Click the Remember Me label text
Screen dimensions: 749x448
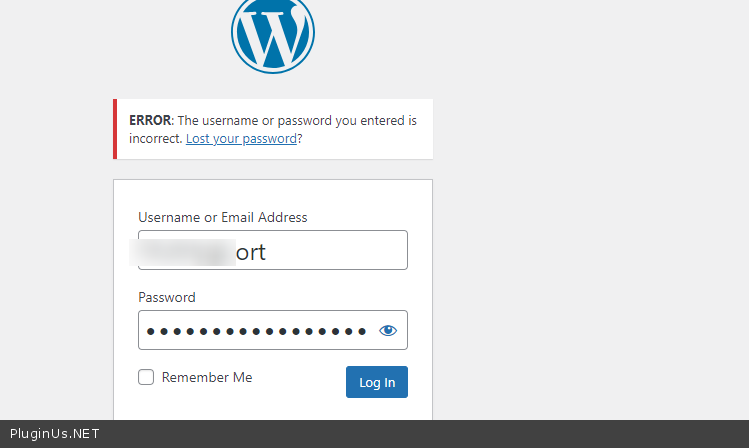(x=207, y=377)
